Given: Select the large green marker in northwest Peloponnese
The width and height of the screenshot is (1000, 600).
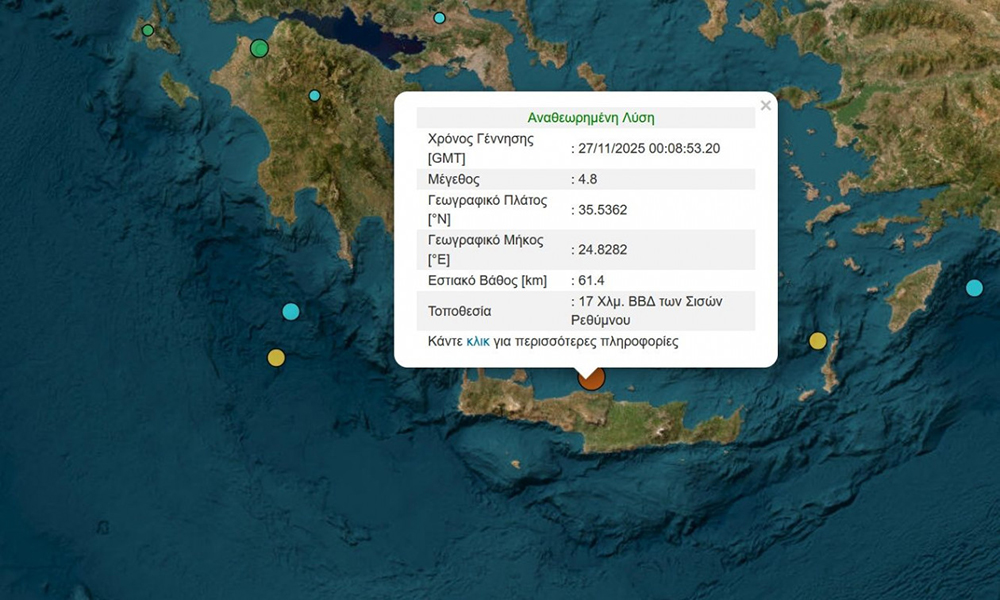Looking at the screenshot, I should pyautogui.click(x=260, y=48).
